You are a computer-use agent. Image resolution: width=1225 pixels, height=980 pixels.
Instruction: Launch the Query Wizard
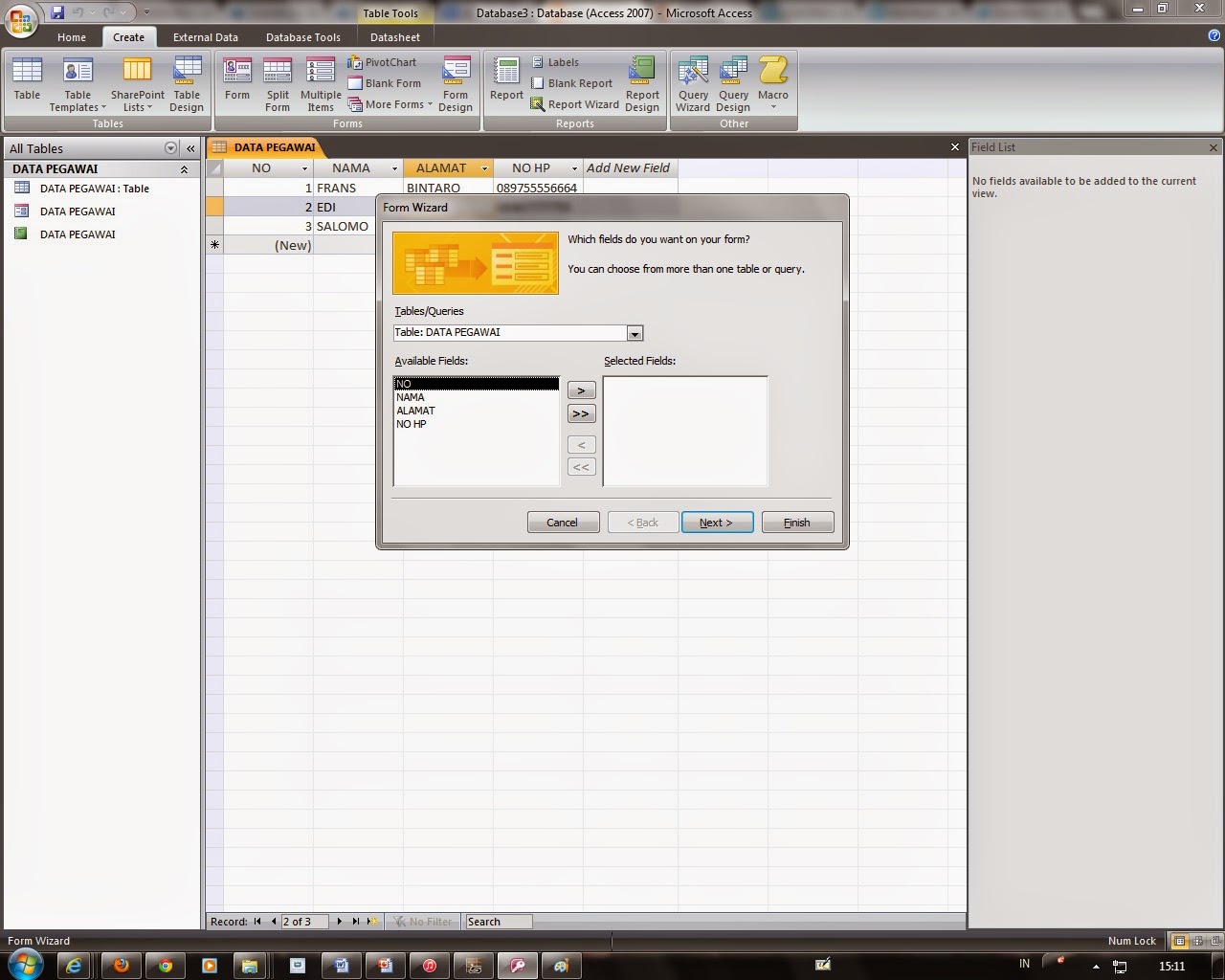tap(693, 84)
